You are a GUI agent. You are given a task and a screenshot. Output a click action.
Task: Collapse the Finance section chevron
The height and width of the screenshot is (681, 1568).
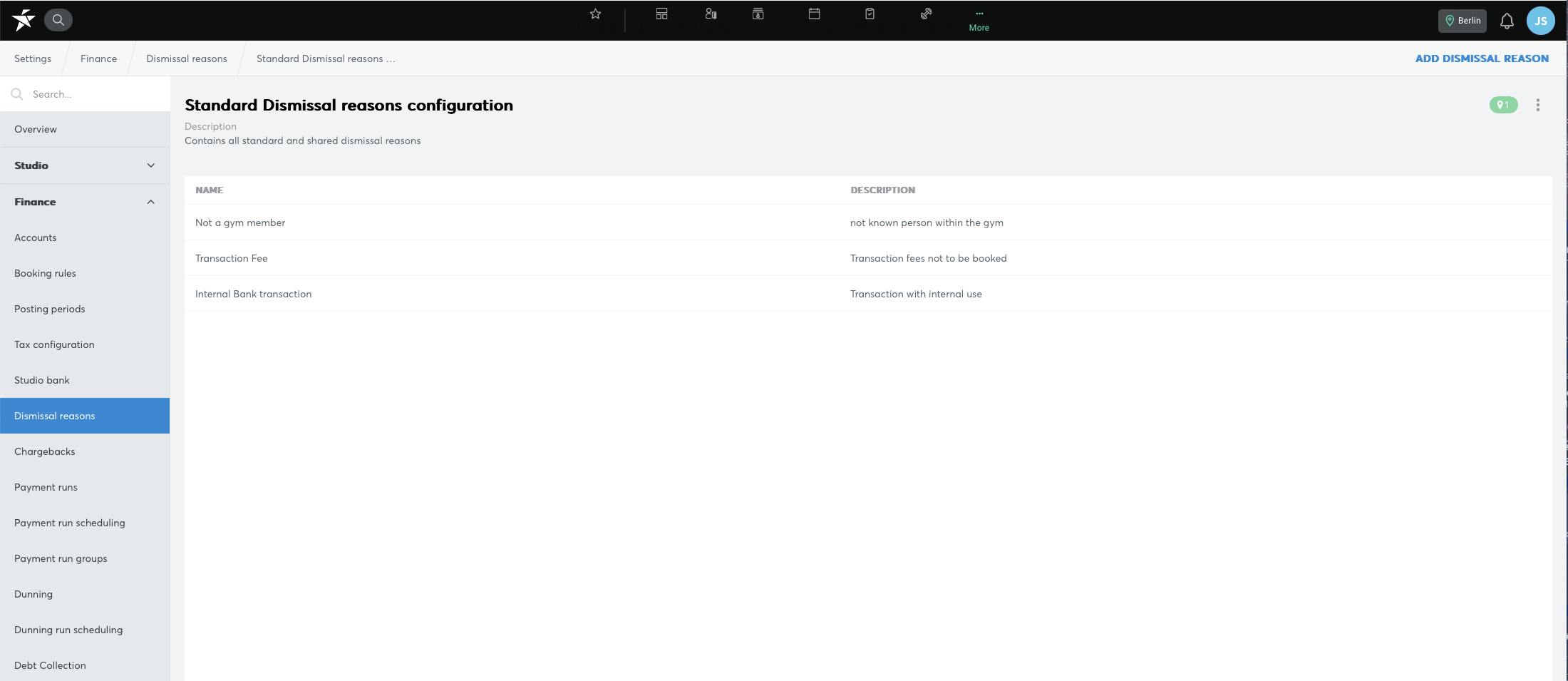(151, 202)
